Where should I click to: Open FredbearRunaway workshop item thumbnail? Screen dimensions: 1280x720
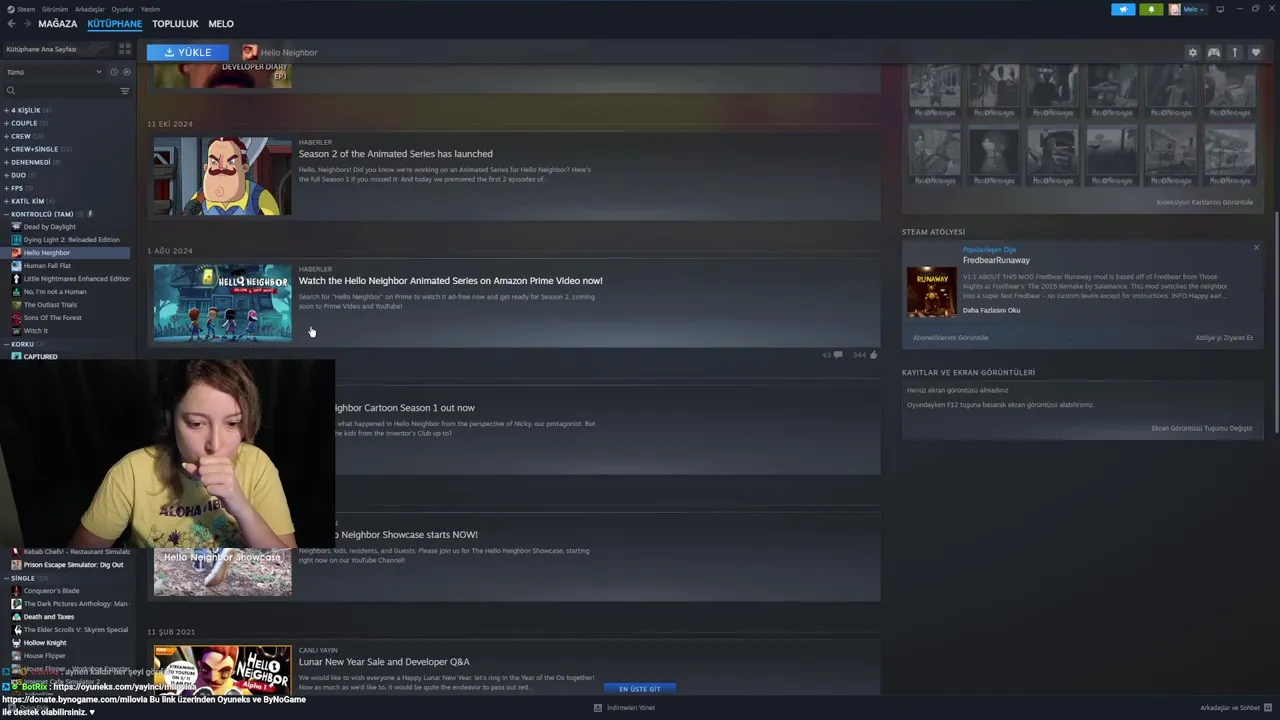point(931,292)
